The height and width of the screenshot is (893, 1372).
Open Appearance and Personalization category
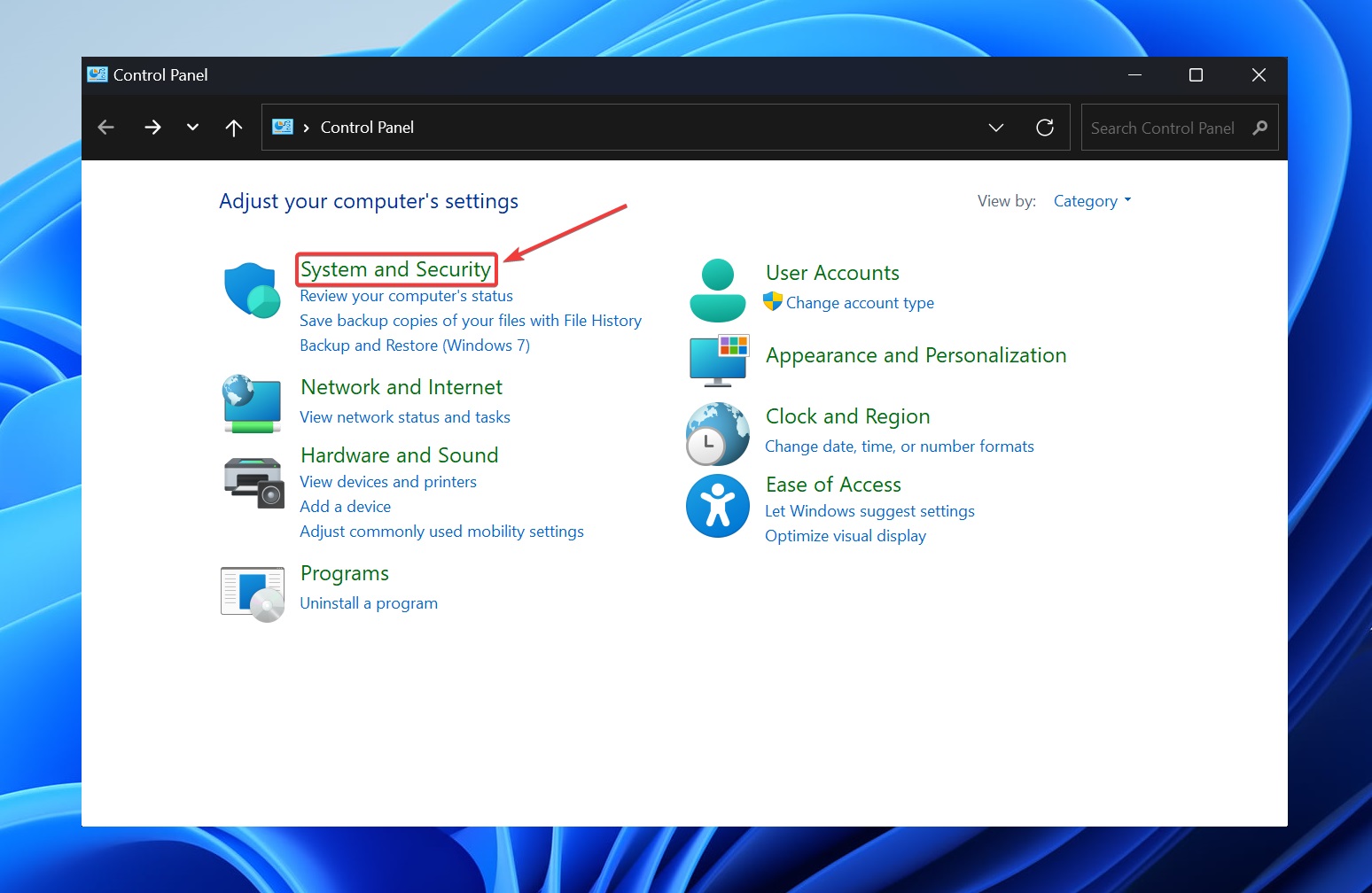click(x=916, y=355)
